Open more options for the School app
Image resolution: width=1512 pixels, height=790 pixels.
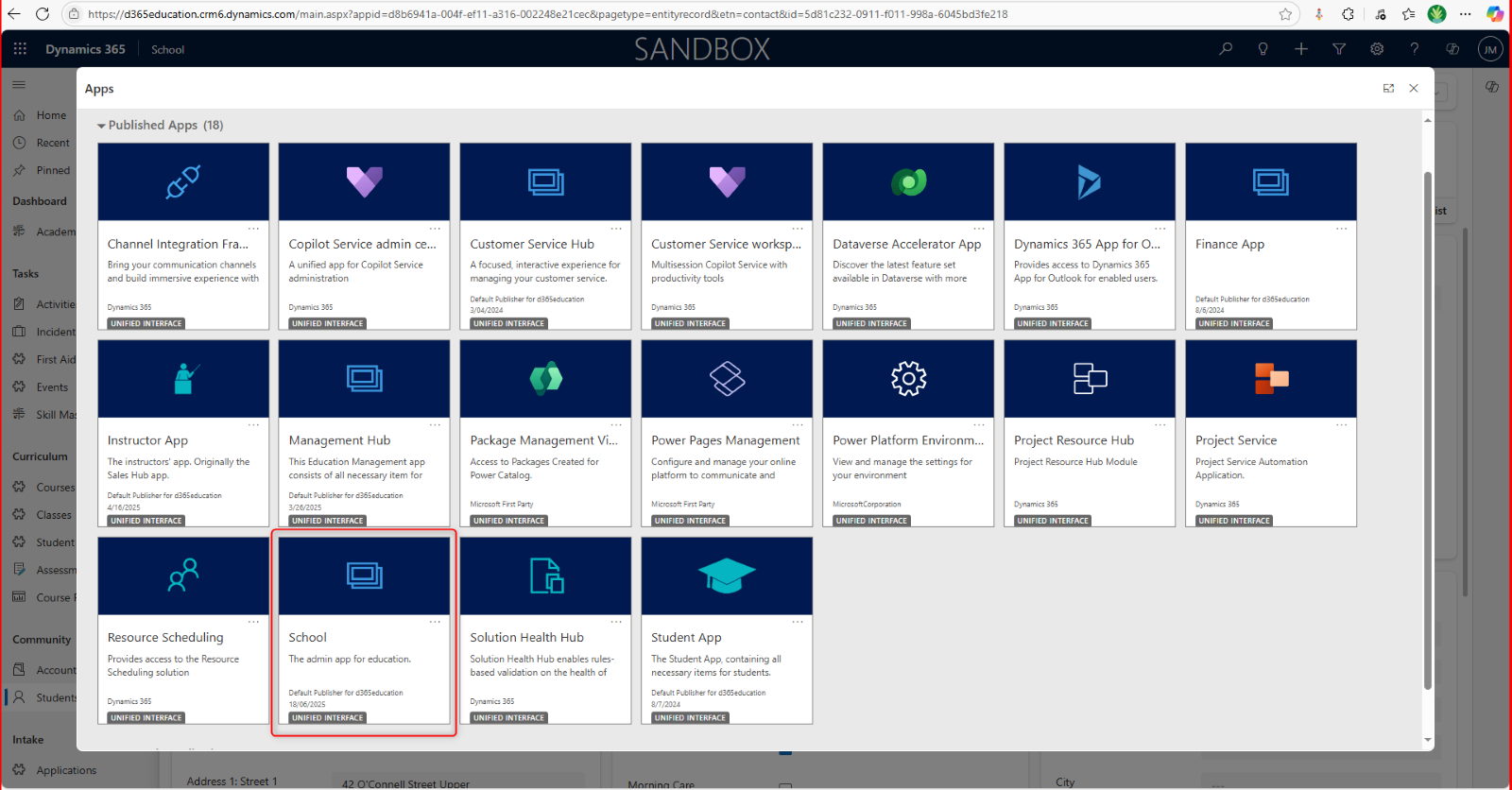click(x=435, y=622)
